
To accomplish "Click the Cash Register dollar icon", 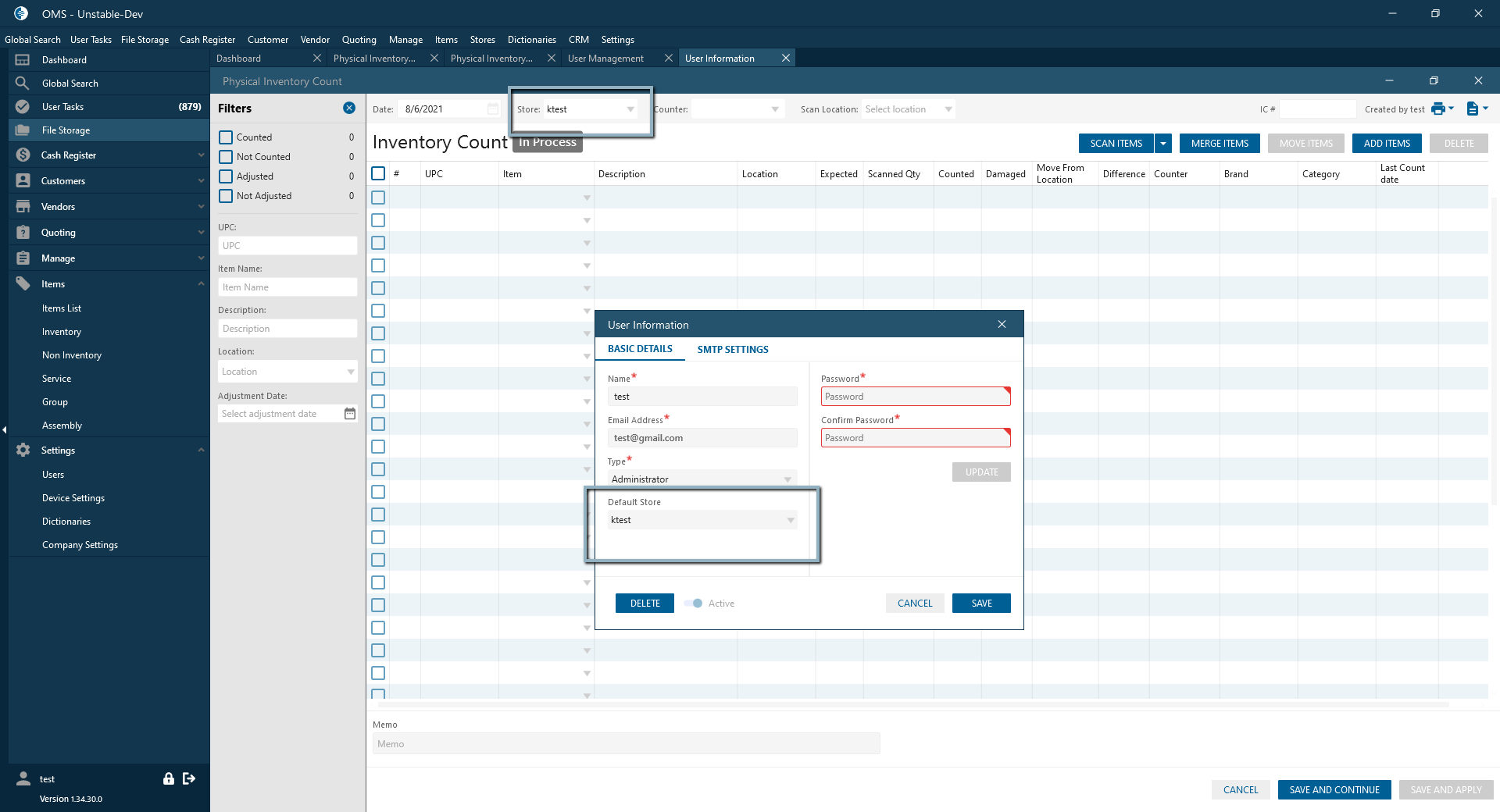I will (x=23, y=155).
